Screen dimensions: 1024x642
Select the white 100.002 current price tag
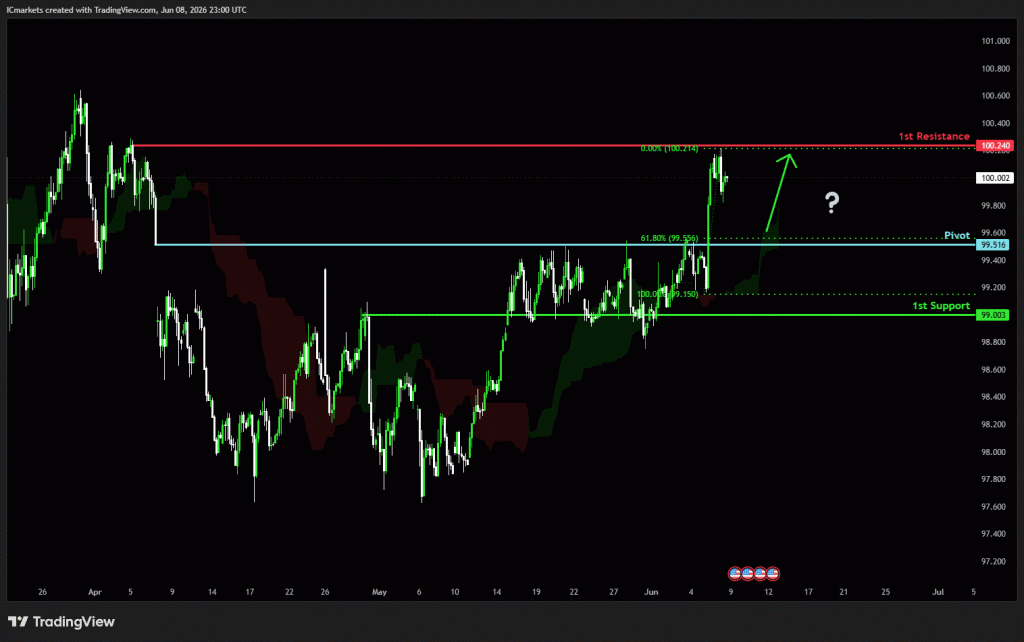pos(995,178)
